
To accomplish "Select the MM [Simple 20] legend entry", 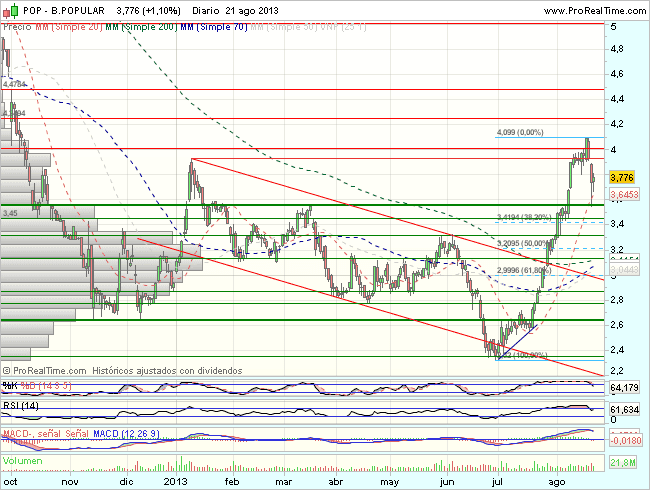I will tap(68, 27).
